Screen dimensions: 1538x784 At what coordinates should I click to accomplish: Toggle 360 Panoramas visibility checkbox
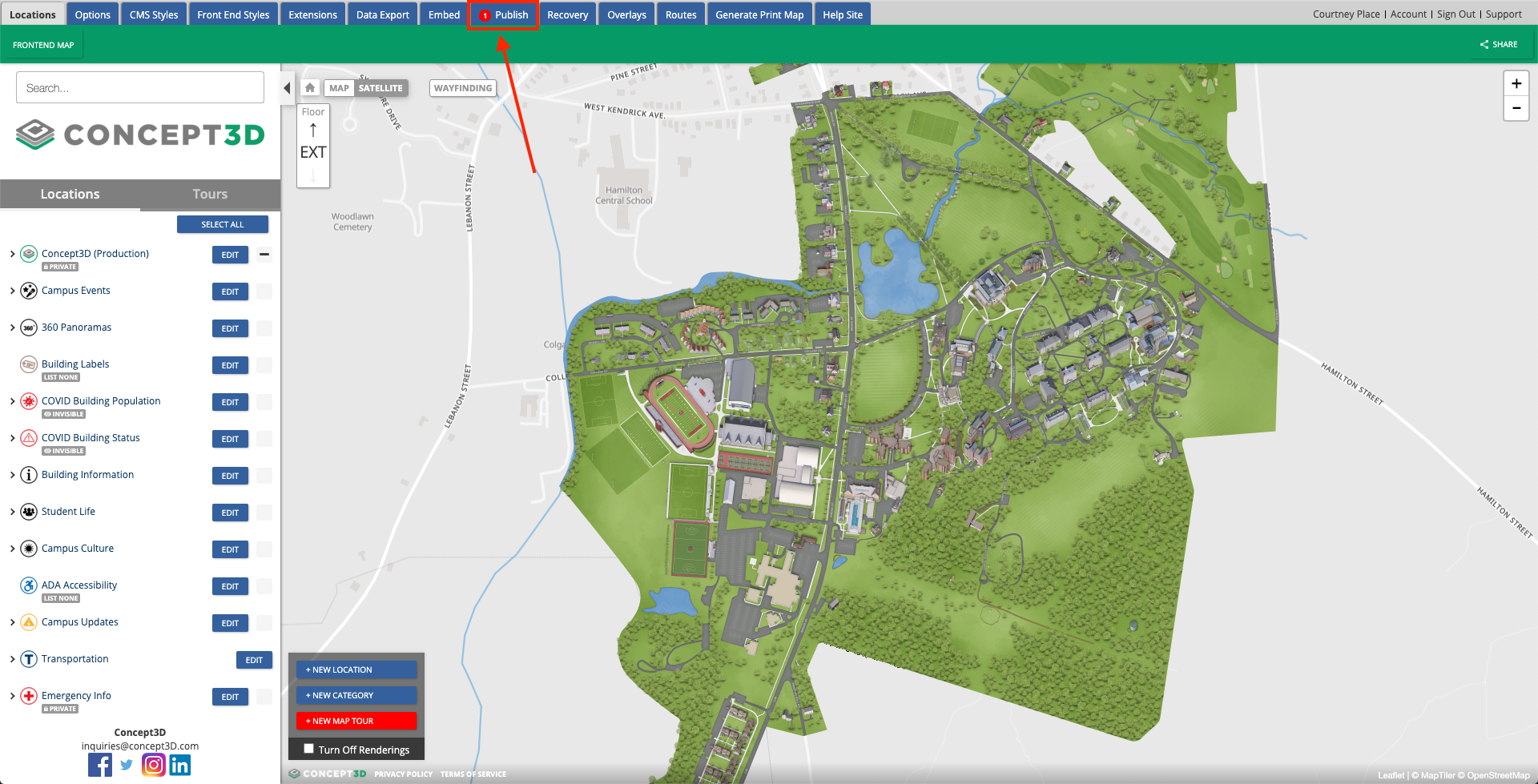[x=264, y=328]
